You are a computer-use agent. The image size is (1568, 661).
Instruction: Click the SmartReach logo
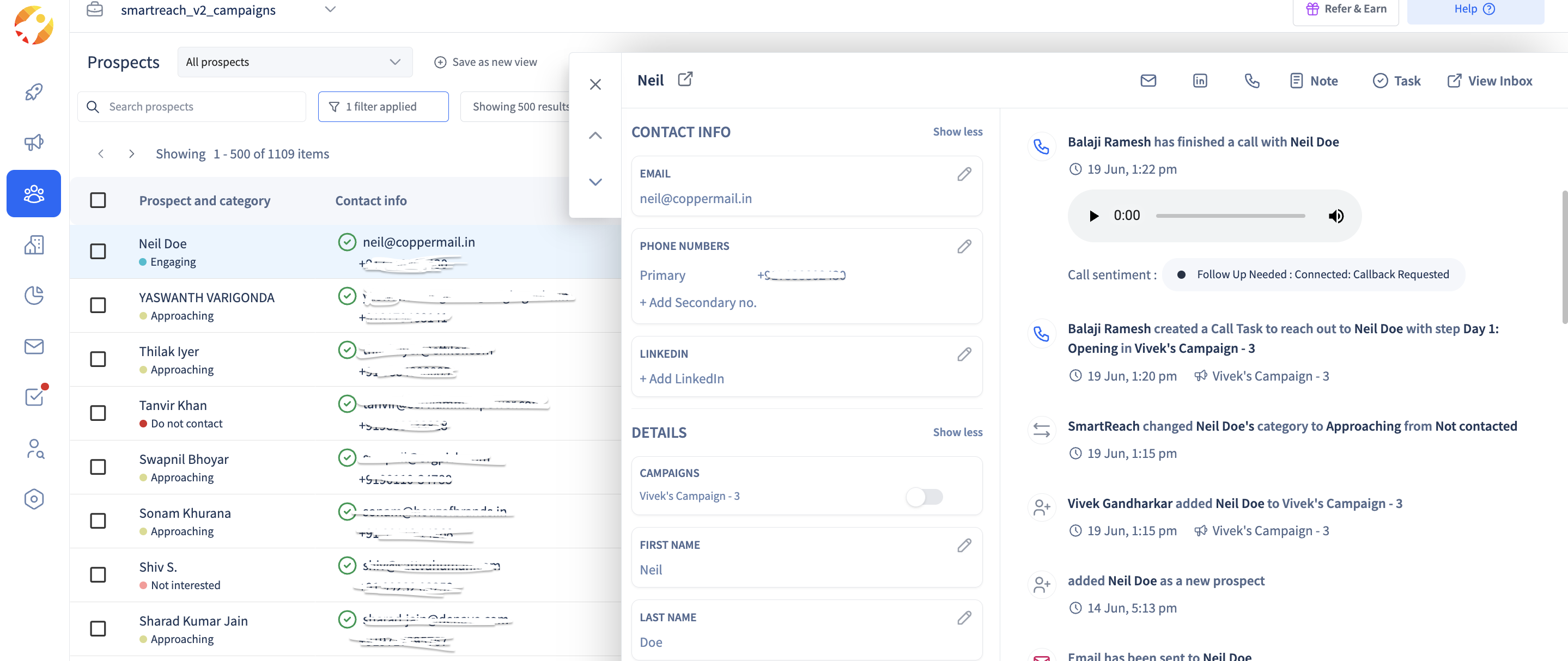(33, 25)
